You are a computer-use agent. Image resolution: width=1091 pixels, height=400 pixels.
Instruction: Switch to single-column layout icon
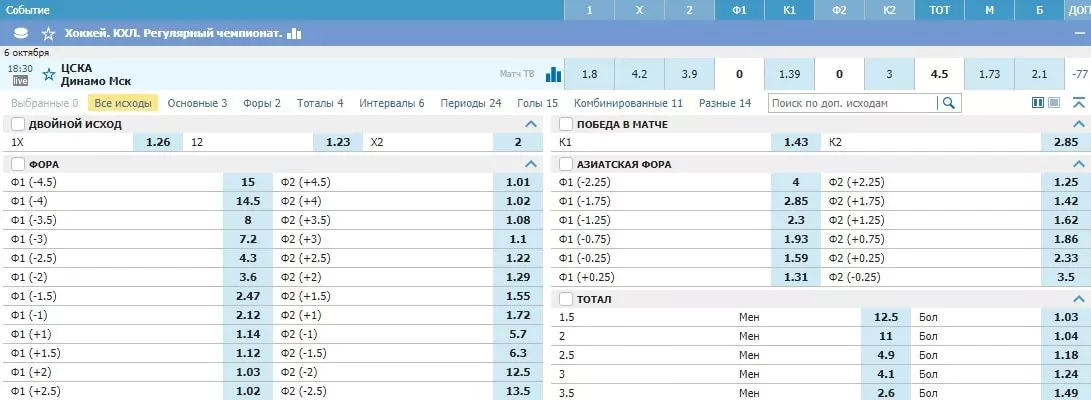1054,103
